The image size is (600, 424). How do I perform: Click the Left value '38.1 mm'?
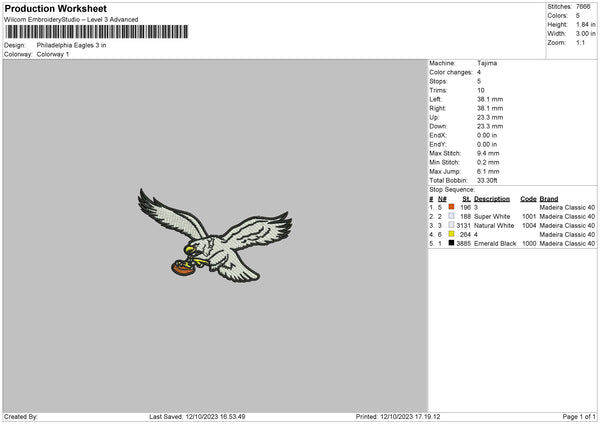click(x=490, y=99)
